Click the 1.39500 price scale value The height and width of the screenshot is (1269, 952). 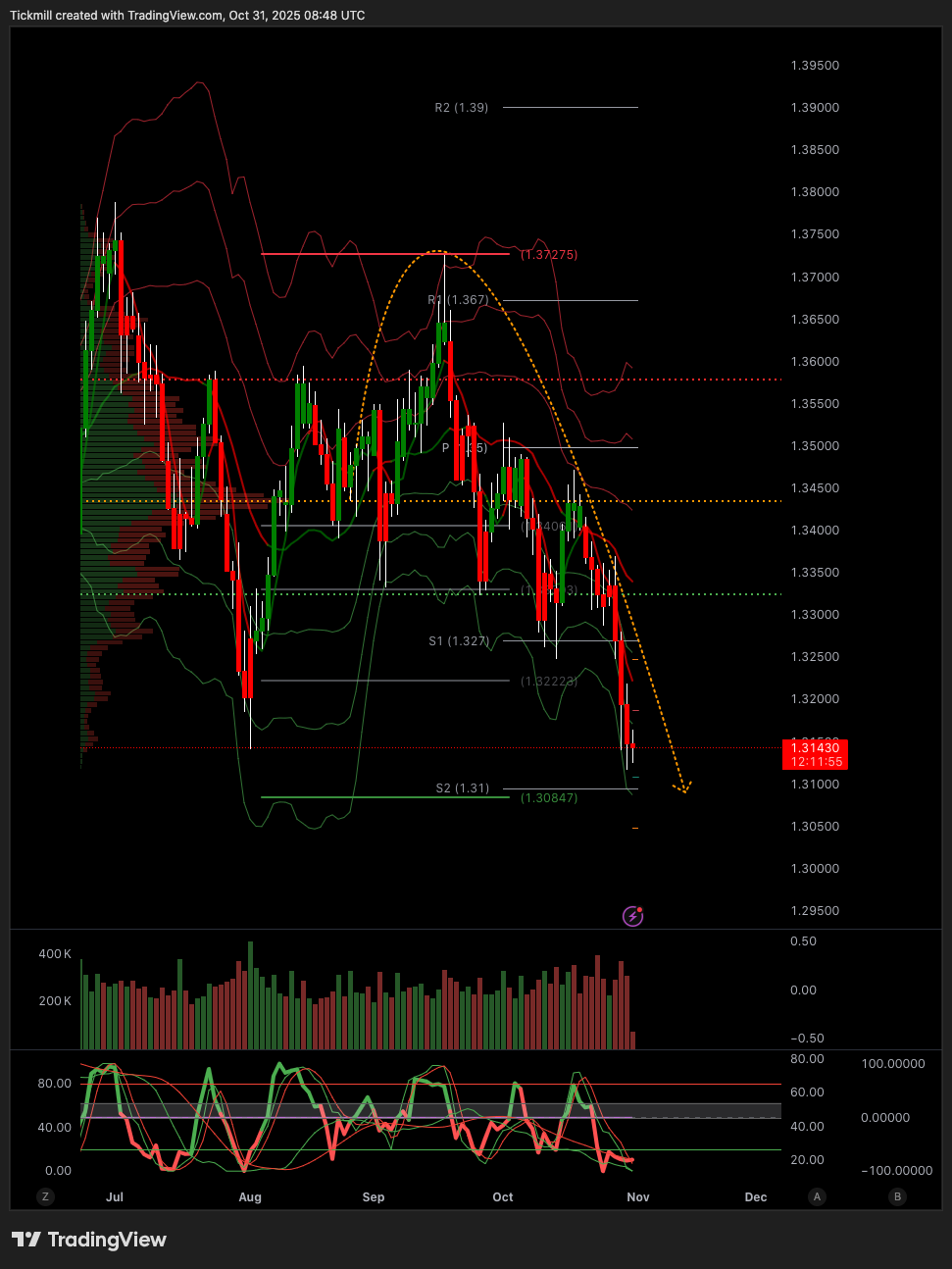815,66
